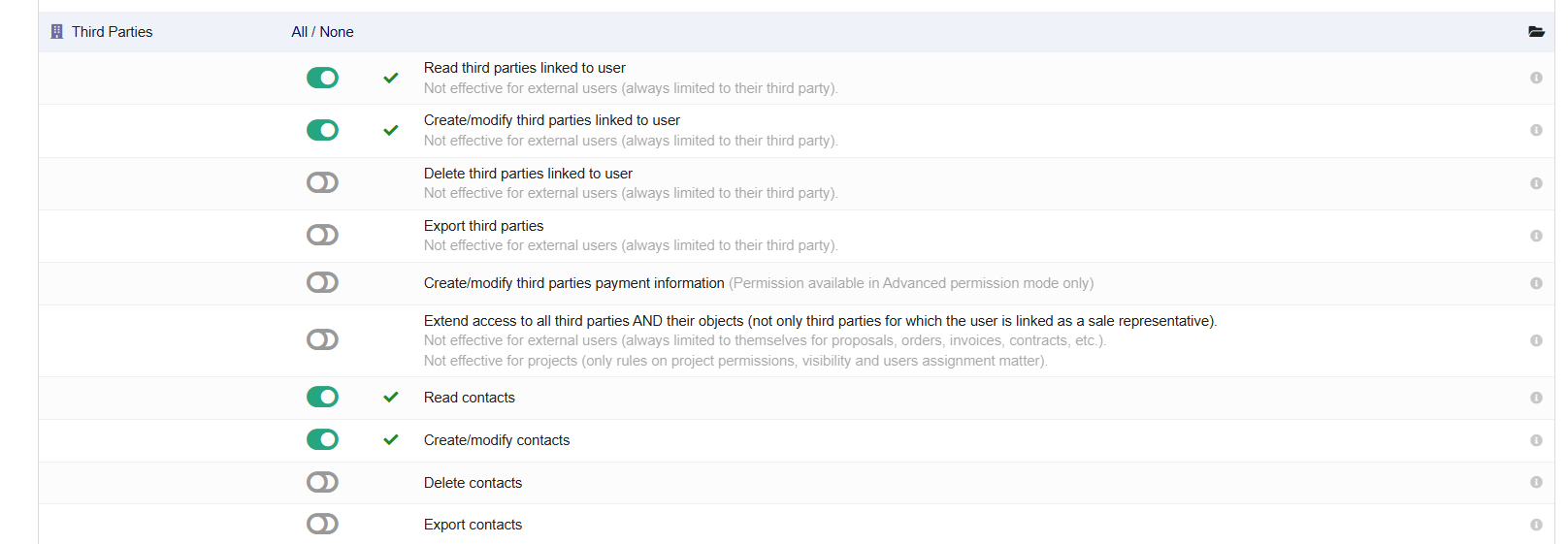The width and height of the screenshot is (1568, 544).
Task: Disable Read third parties linked to user
Action: [x=322, y=78]
